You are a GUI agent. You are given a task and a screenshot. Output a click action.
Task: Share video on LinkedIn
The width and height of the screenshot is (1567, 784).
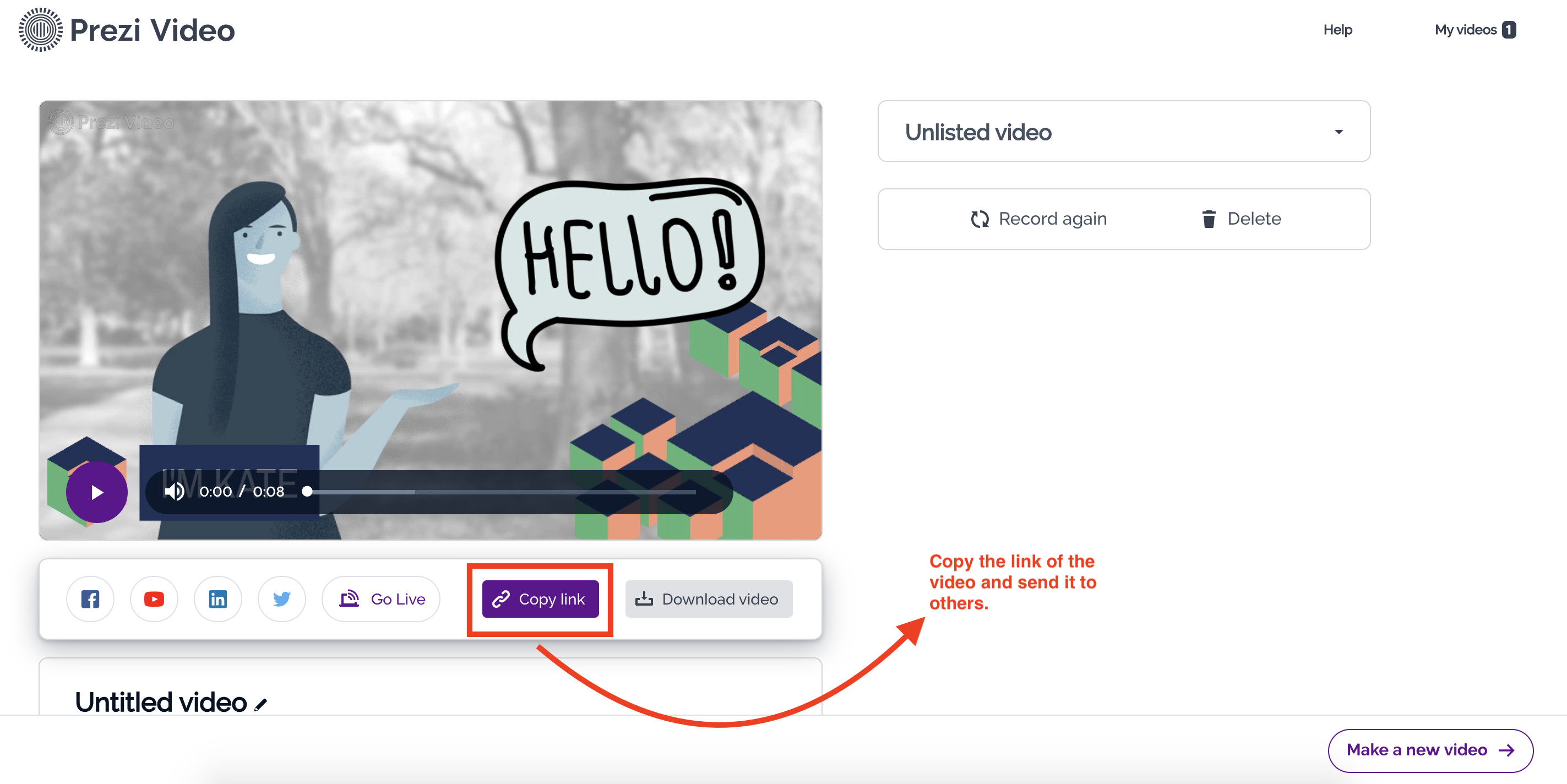coord(218,599)
